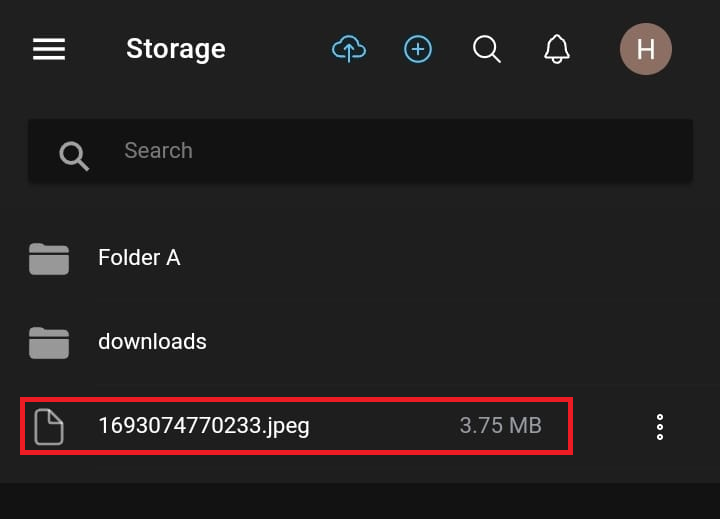Click the Folder A folder icon

tap(48, 259)
